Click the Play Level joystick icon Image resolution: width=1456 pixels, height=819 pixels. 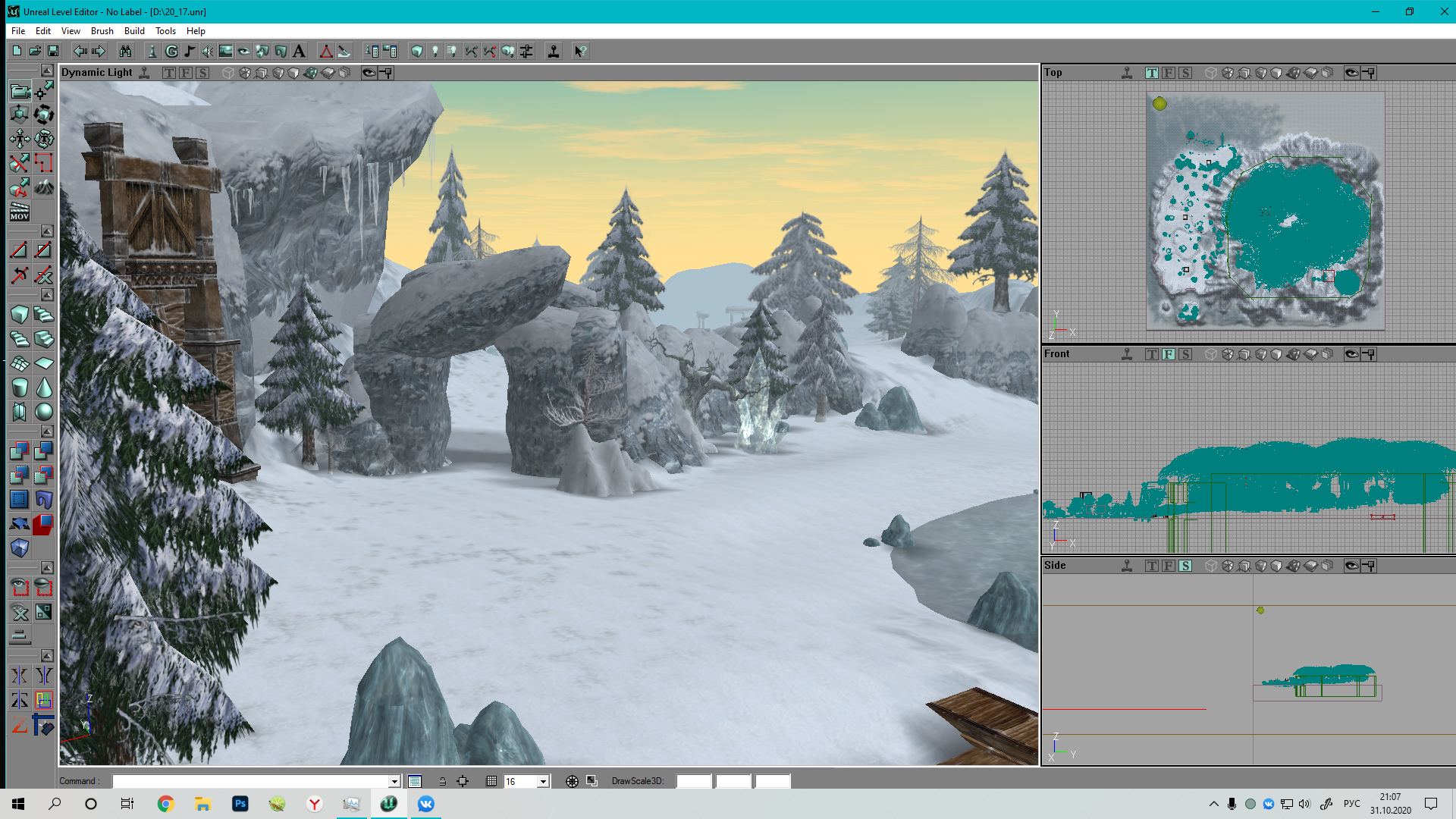[554, 52]
